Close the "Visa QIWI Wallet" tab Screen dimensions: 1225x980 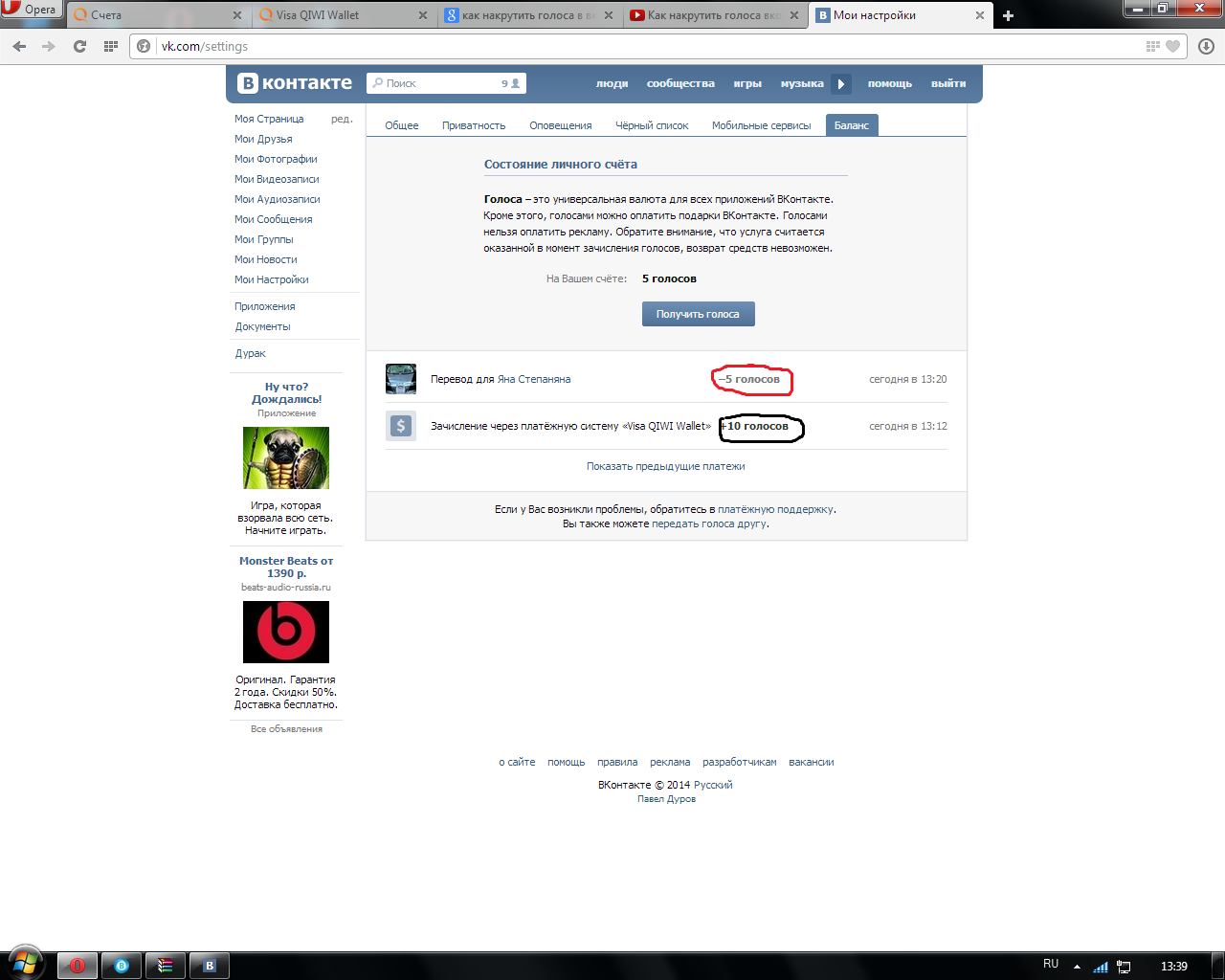[423, 15]
